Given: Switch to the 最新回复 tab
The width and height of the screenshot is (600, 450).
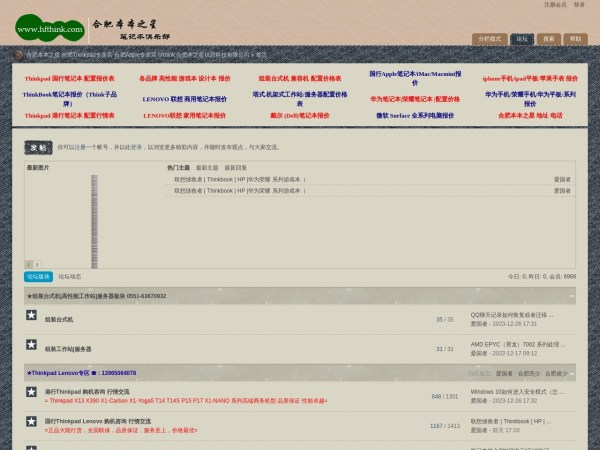Looking at the screenshot, I should tap(235, 168).
